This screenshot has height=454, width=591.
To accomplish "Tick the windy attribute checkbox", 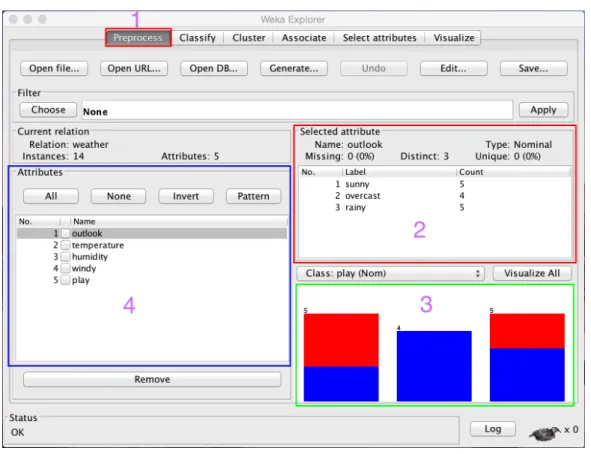I will pyautogui.click(x=66, y=269).
